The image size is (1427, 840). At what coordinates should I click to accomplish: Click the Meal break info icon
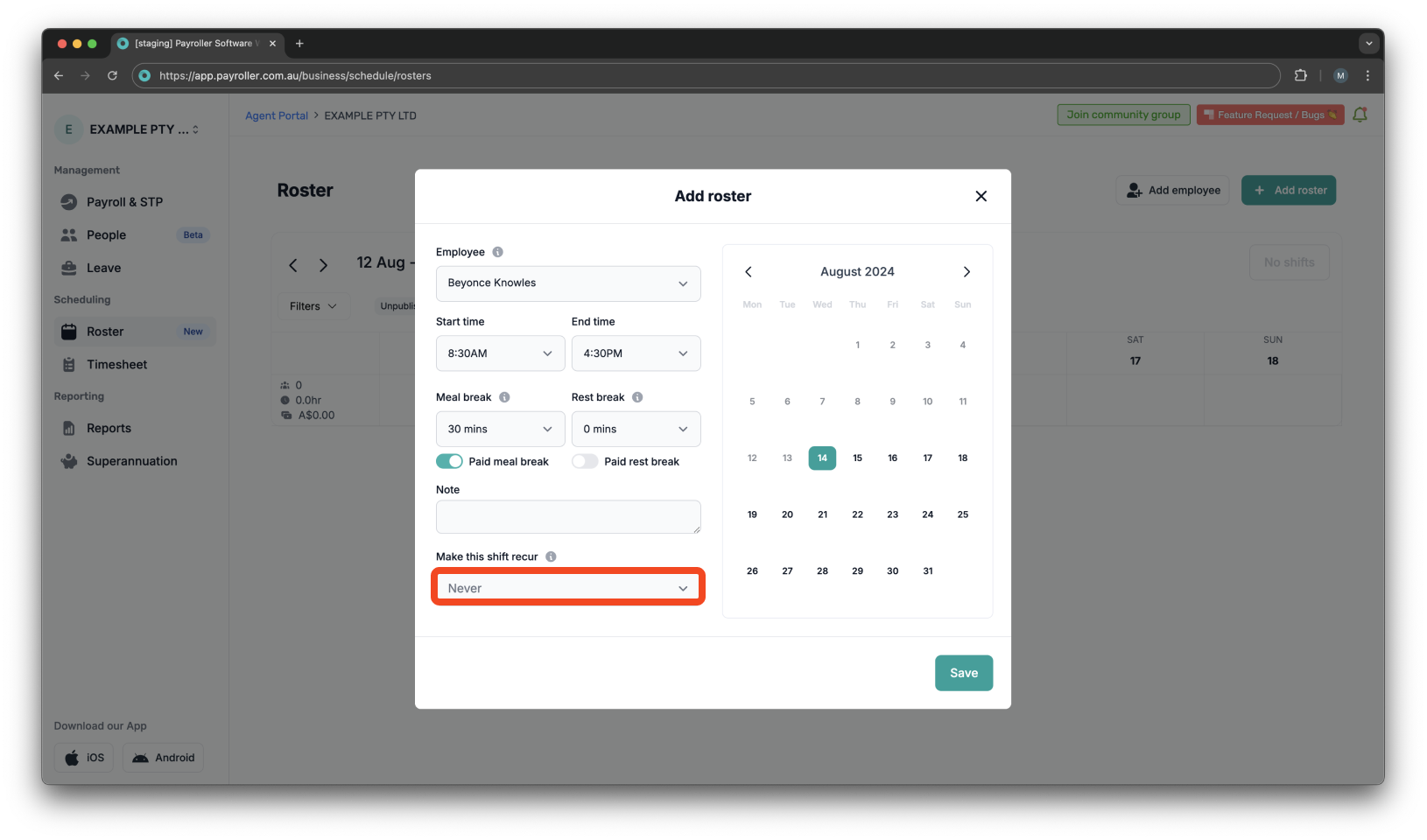pos(504,397)
